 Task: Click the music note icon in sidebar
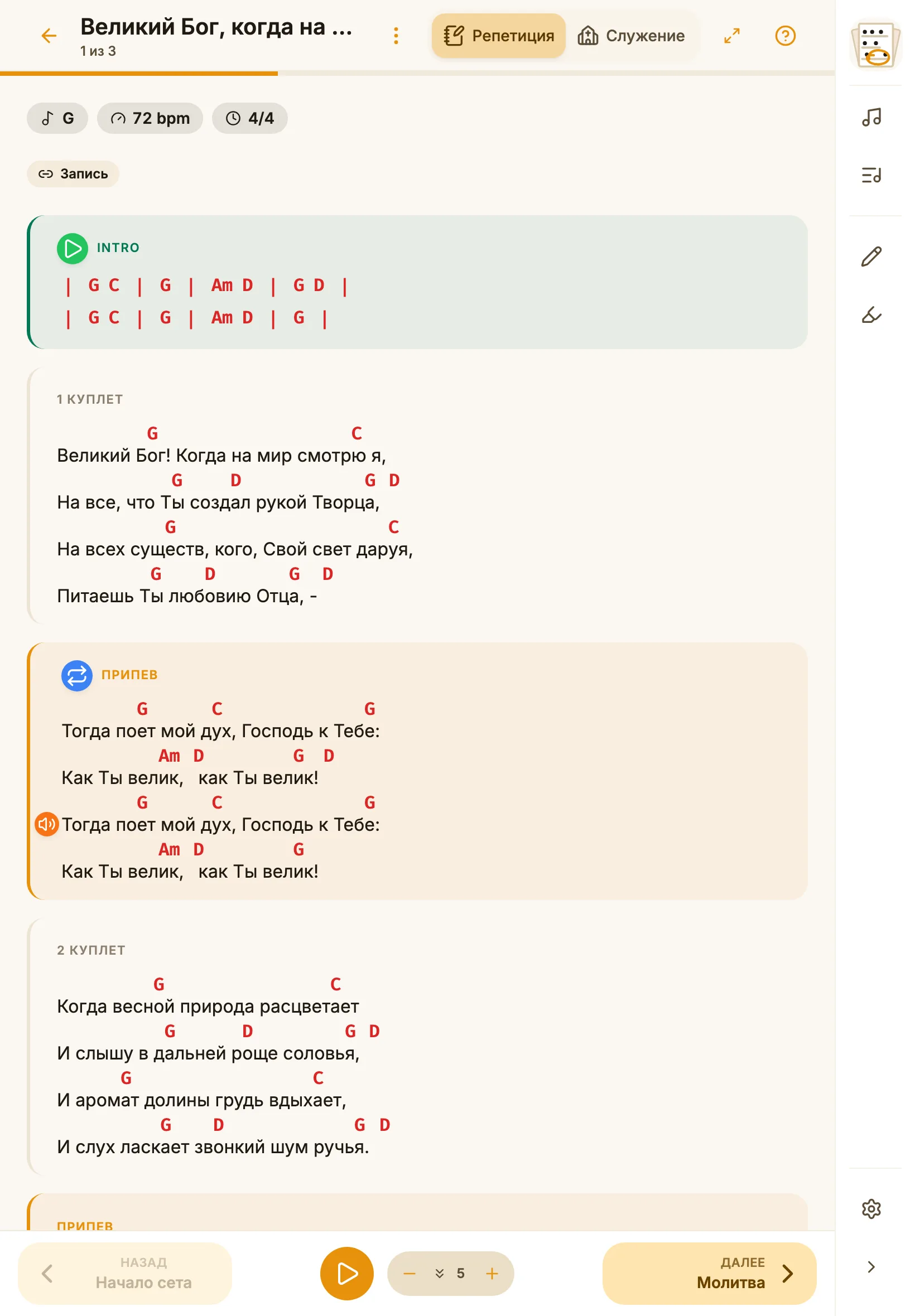pos(871,117)
